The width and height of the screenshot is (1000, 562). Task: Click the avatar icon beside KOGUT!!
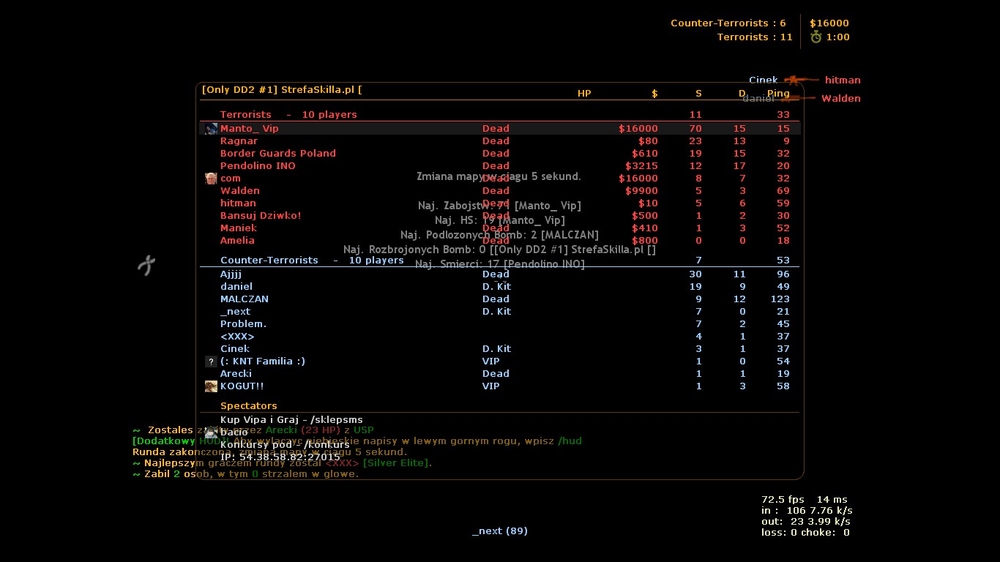210,387
